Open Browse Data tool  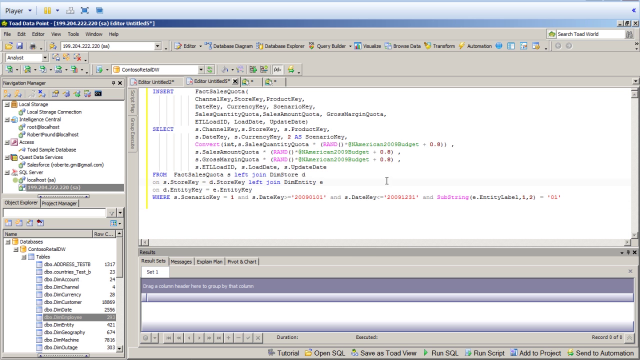(402, 46)
